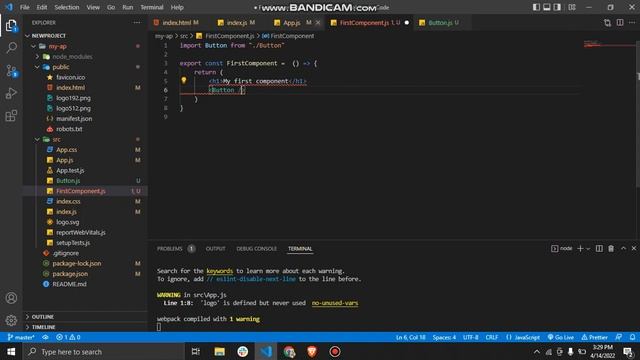Open Source Control view
This screenshot has height=360, width=640.
pyautogui.click(x=11, y=71)
